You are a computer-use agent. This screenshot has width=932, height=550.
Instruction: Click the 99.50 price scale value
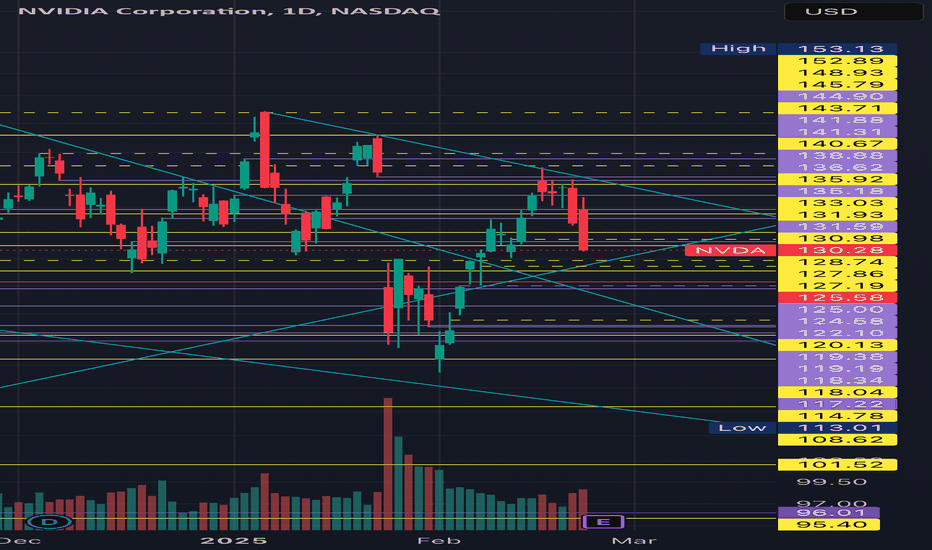(831, 482)
